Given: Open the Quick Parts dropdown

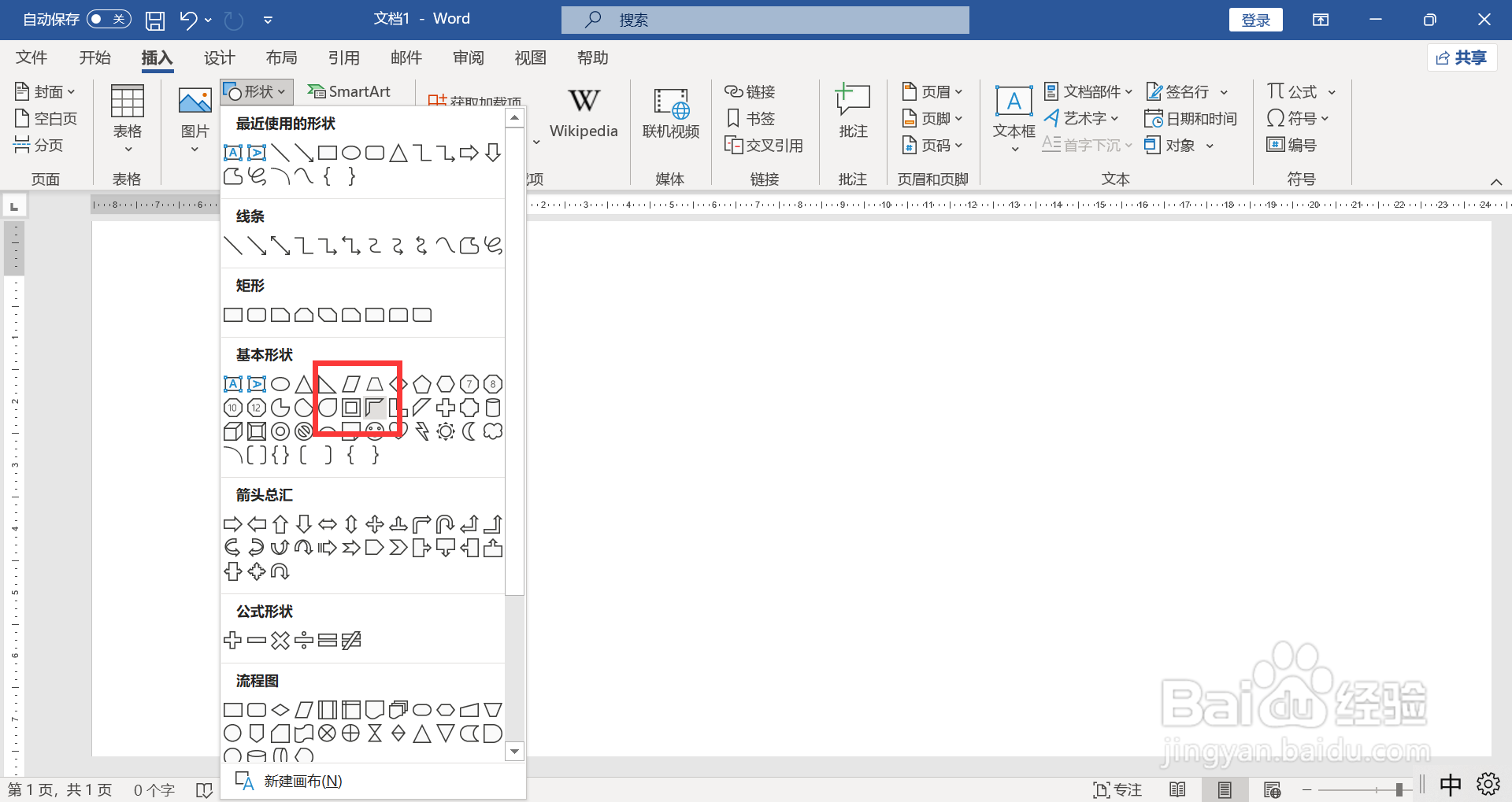Looking at the screenshot, I should [x=1088, y=91].
